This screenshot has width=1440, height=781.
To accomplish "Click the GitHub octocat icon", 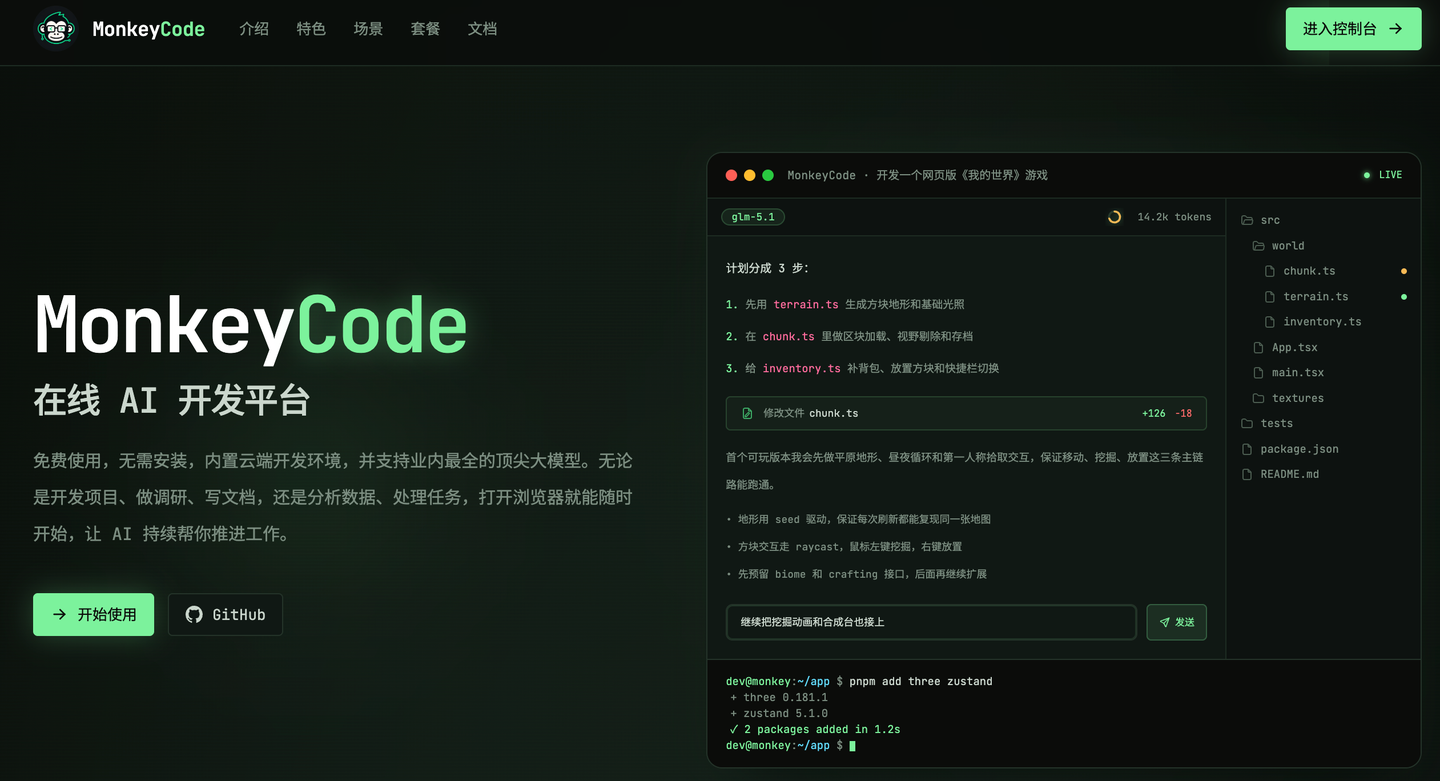I will click(x=194, y=614).
